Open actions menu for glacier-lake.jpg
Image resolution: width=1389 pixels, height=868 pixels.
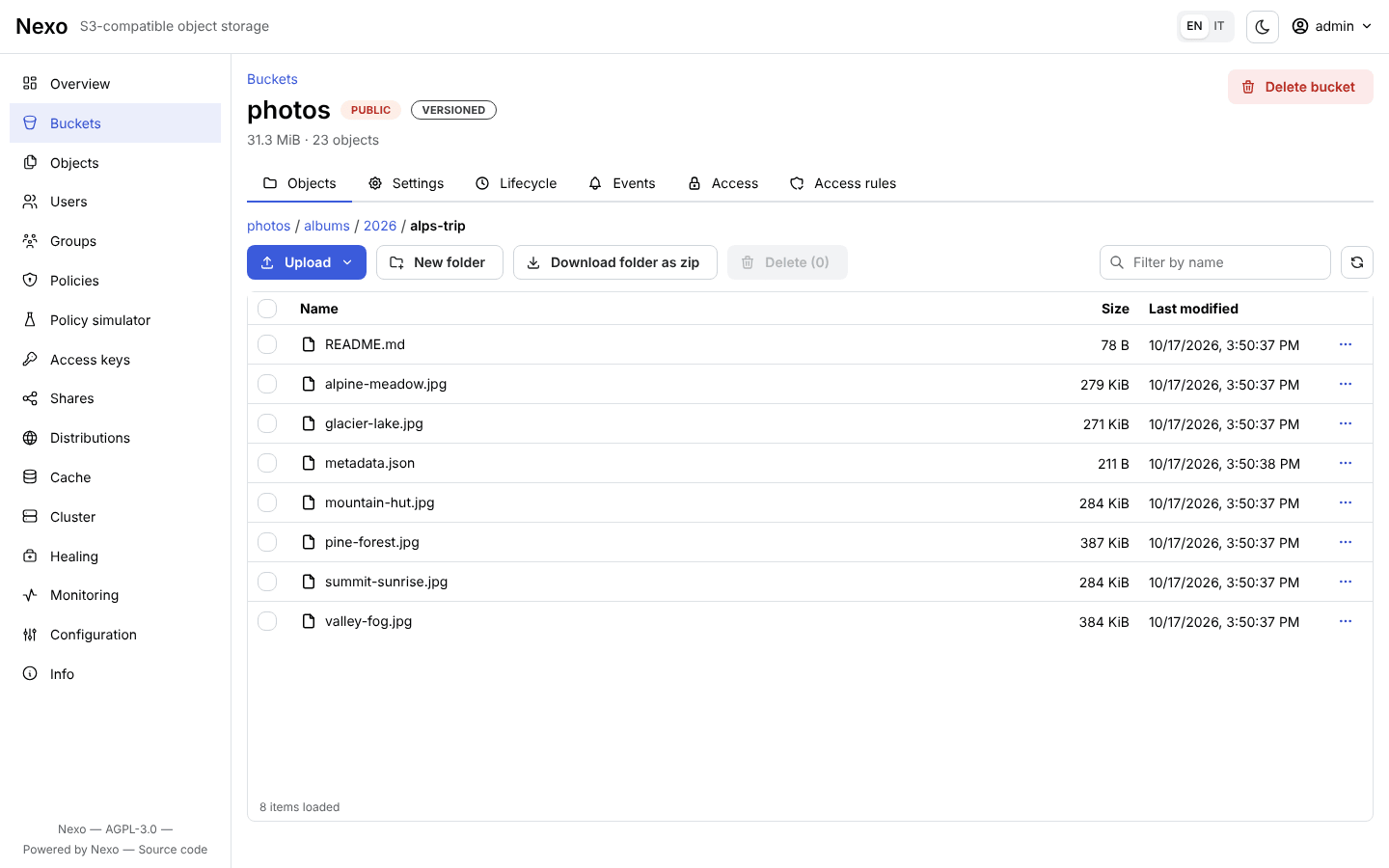pyautogui.click(x=1346, y=423)
